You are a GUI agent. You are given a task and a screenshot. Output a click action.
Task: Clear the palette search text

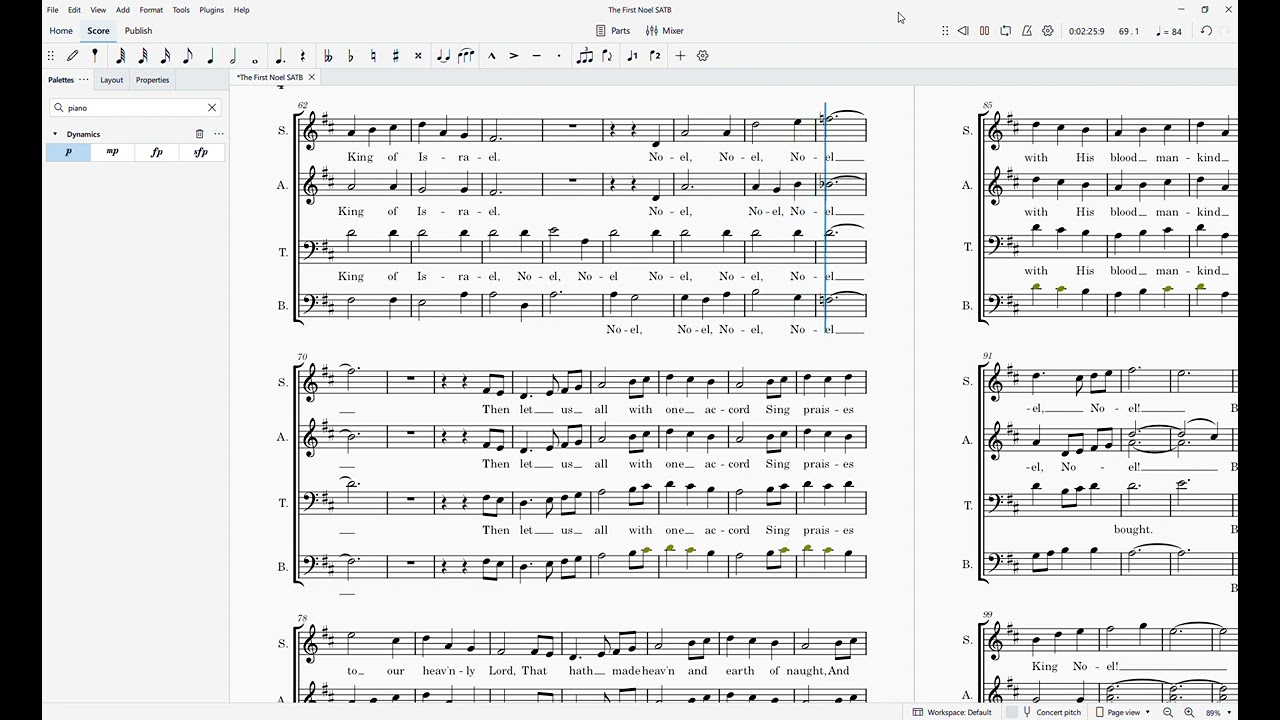pos(212,108)
